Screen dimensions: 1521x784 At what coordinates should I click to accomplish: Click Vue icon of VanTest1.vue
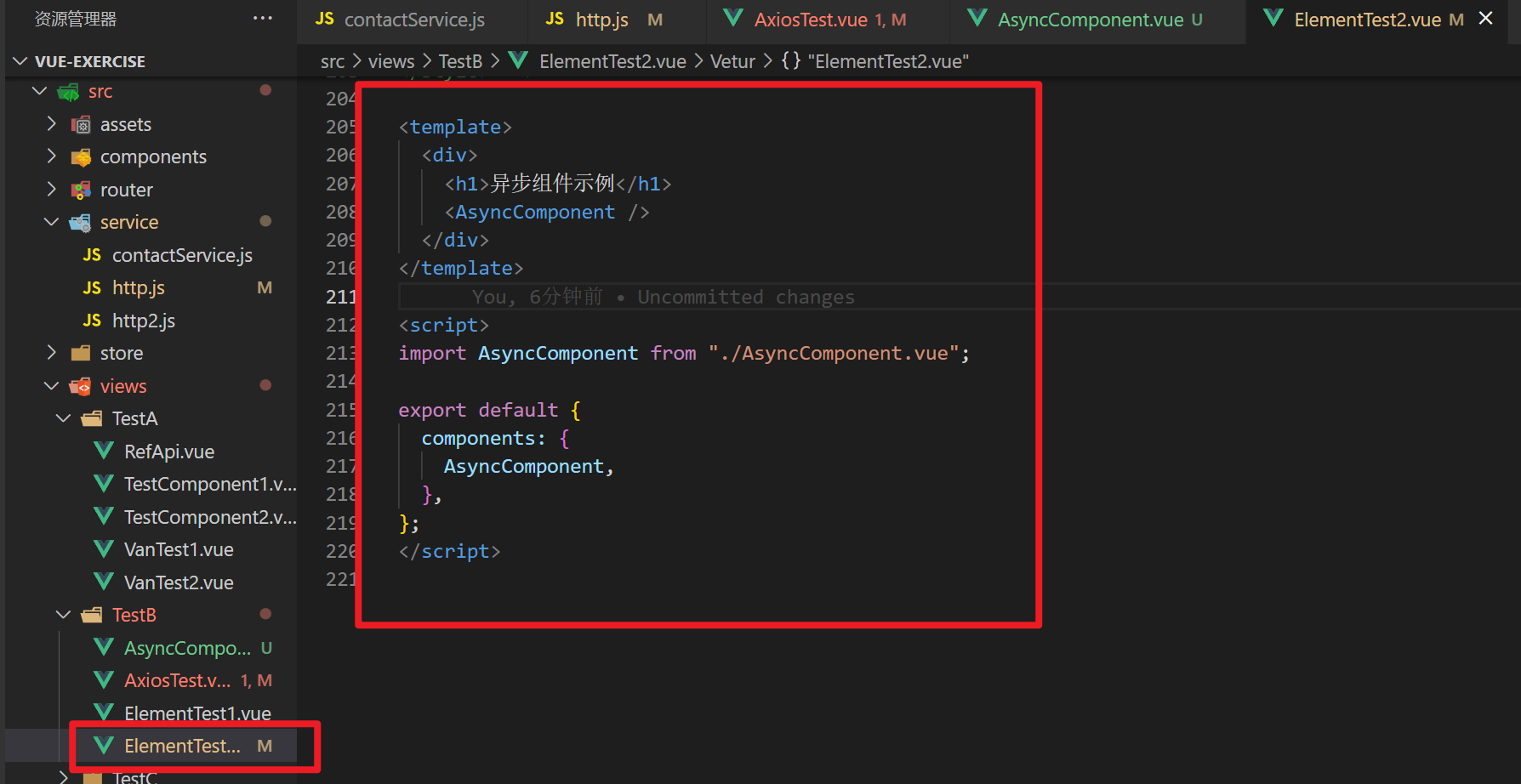(104, 549)
